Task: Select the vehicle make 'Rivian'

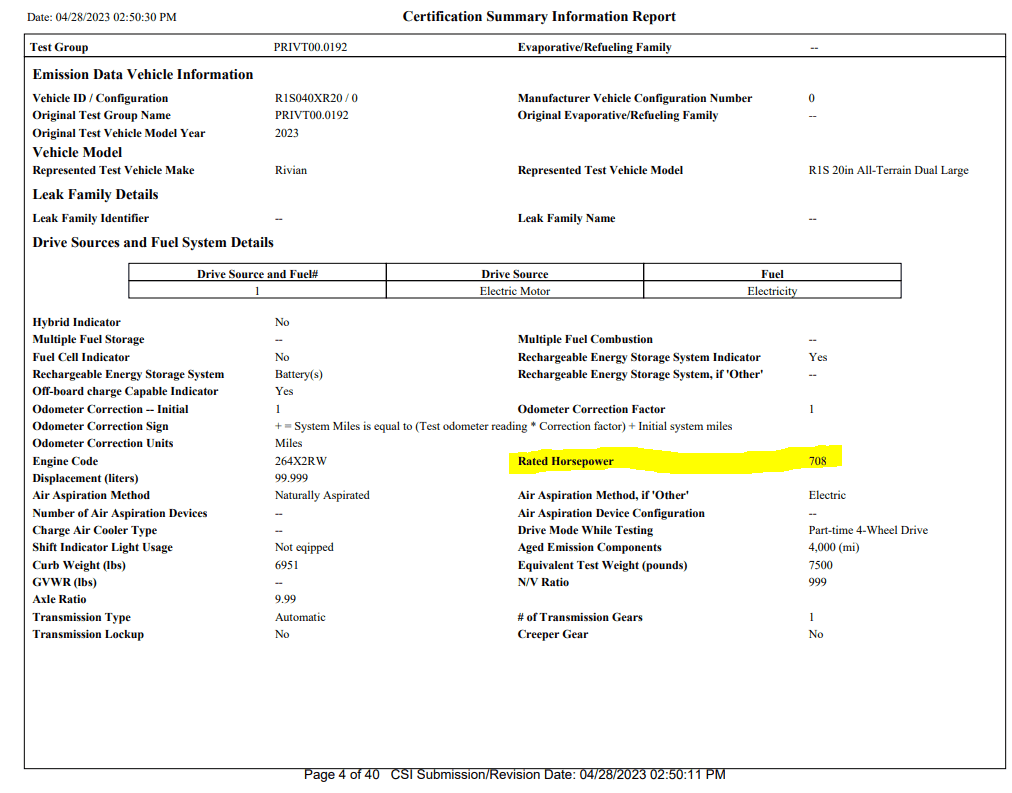Action: tap(291, 170)
